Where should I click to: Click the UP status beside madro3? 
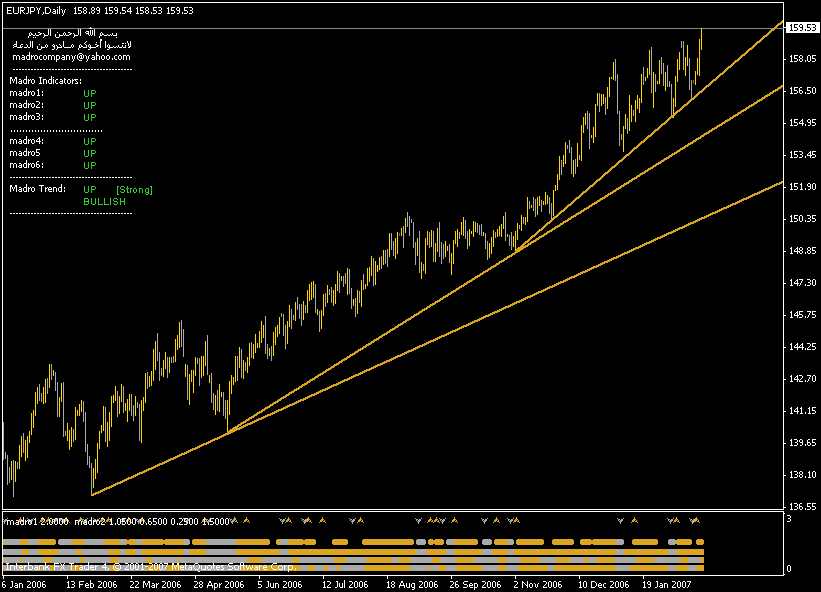click(x=90, y=117)
